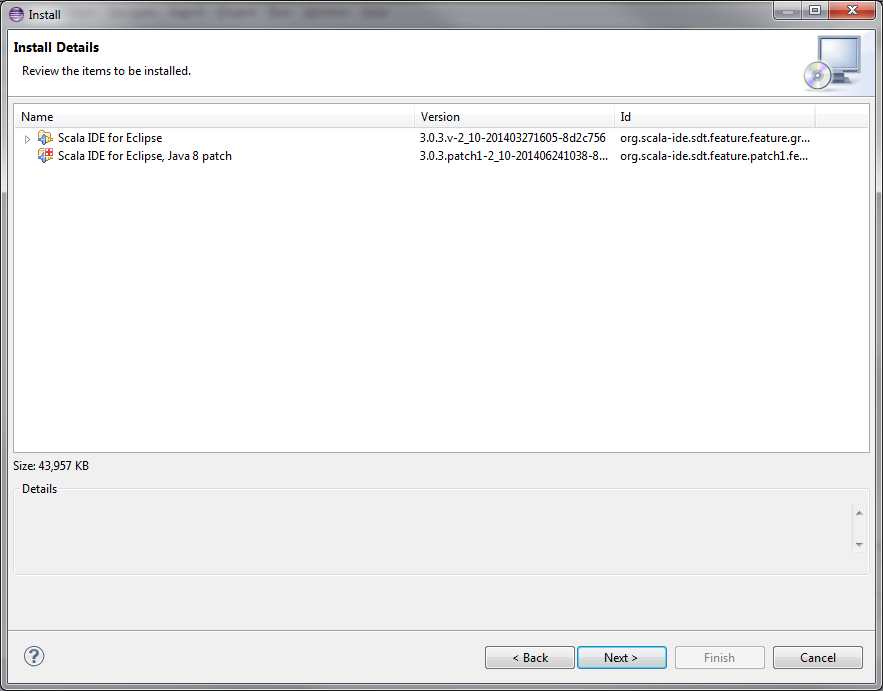Click the Details scrollbar down arrow

(859, 545)
